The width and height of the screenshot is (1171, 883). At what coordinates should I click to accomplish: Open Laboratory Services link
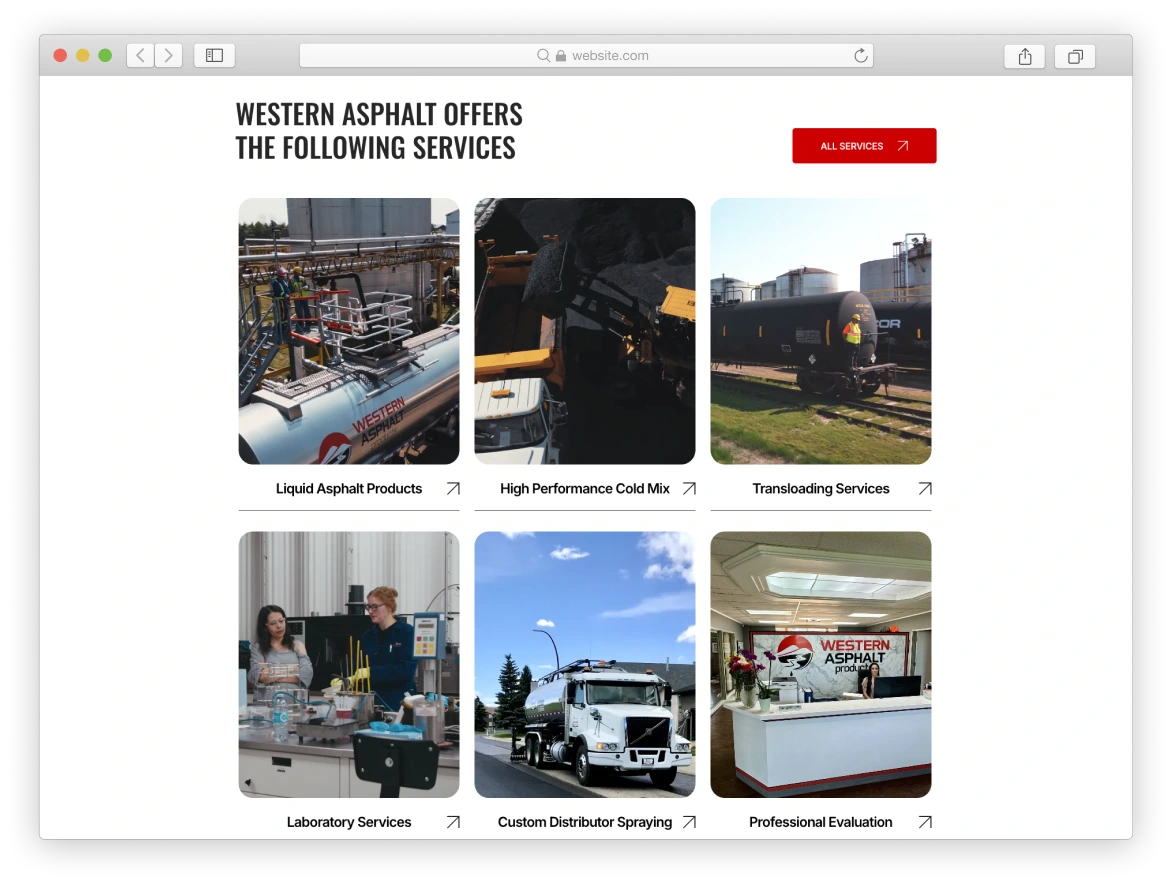[349, 822]
